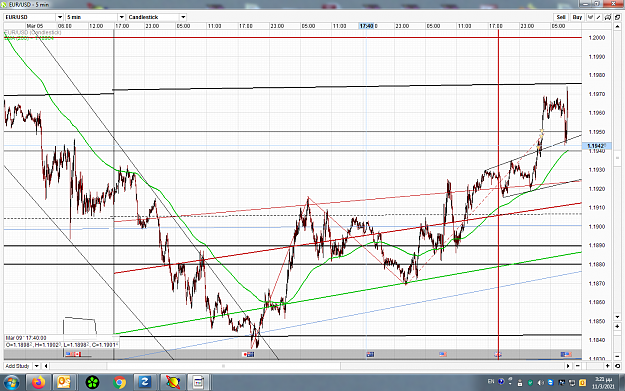
Task: Click the US-Canada flag event marker at left
Action: (x=73, y=354)
